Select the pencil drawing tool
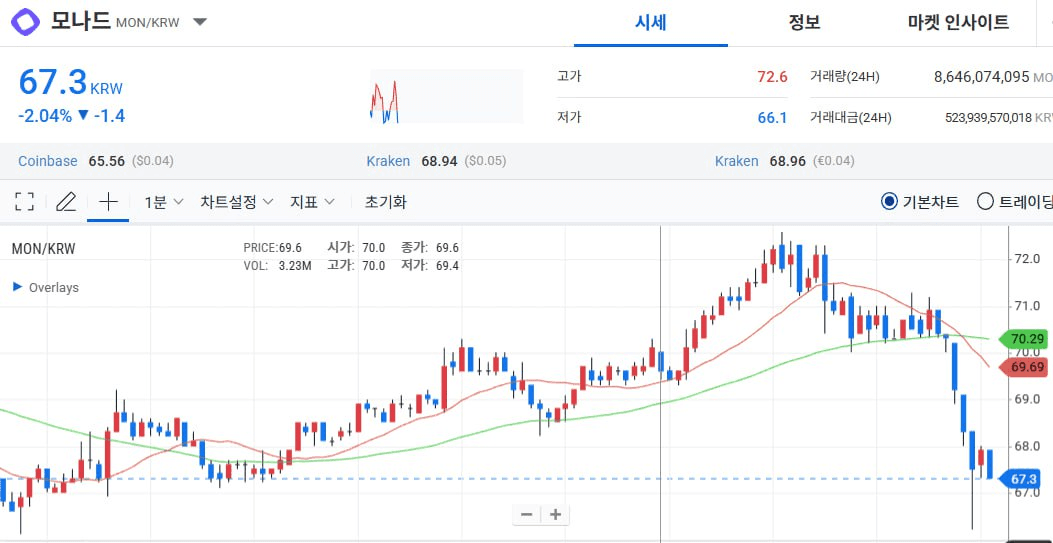 66,202
